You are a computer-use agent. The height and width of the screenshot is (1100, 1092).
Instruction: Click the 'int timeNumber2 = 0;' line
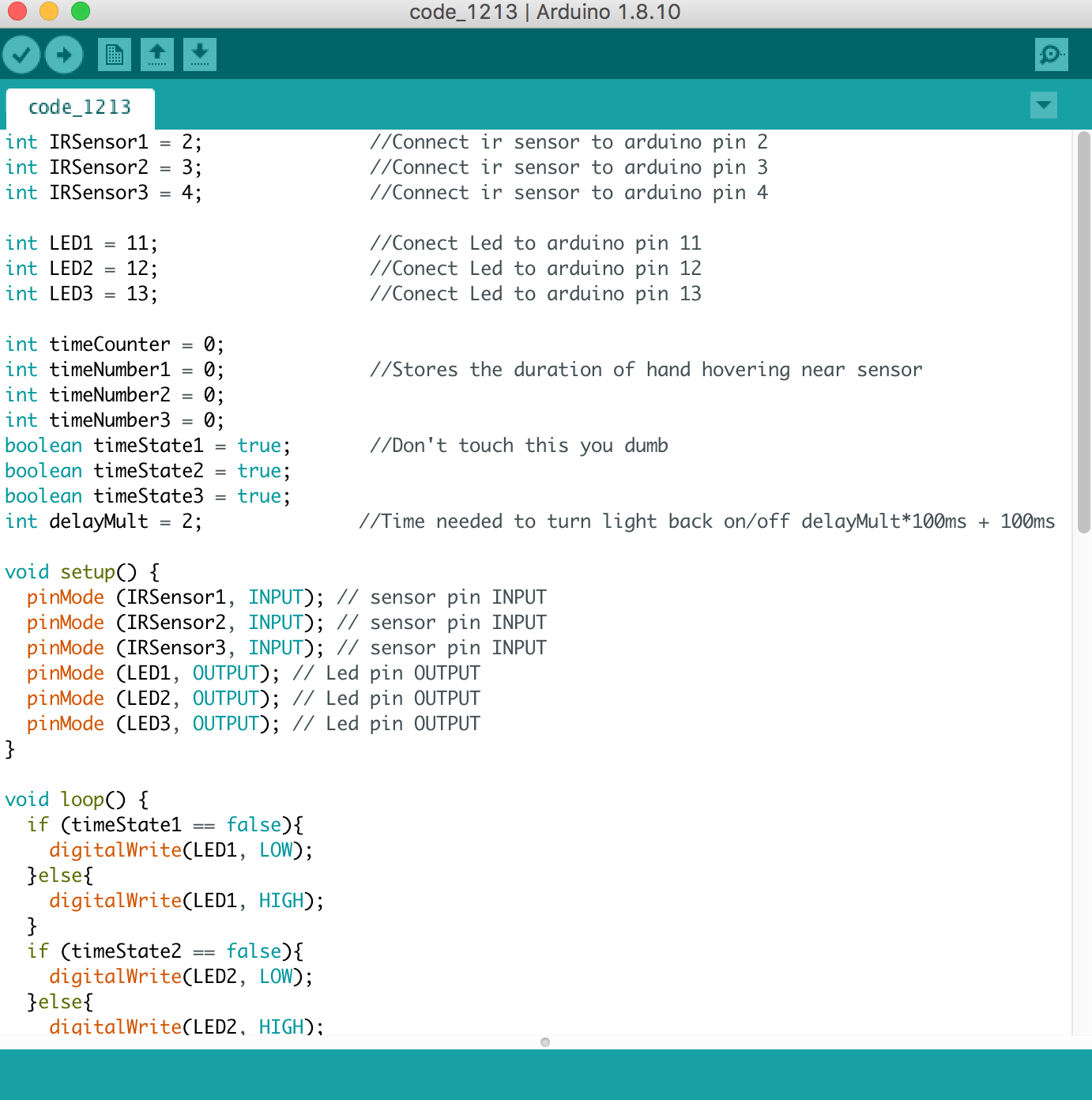click(115, 395)
